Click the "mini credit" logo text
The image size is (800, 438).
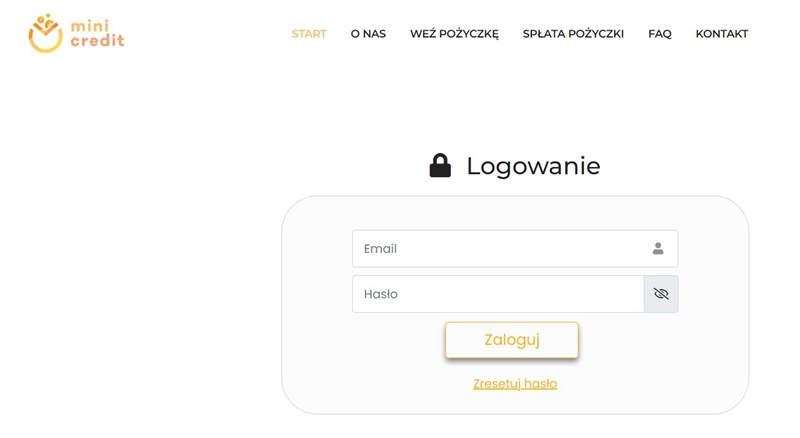tap(97, 34)
